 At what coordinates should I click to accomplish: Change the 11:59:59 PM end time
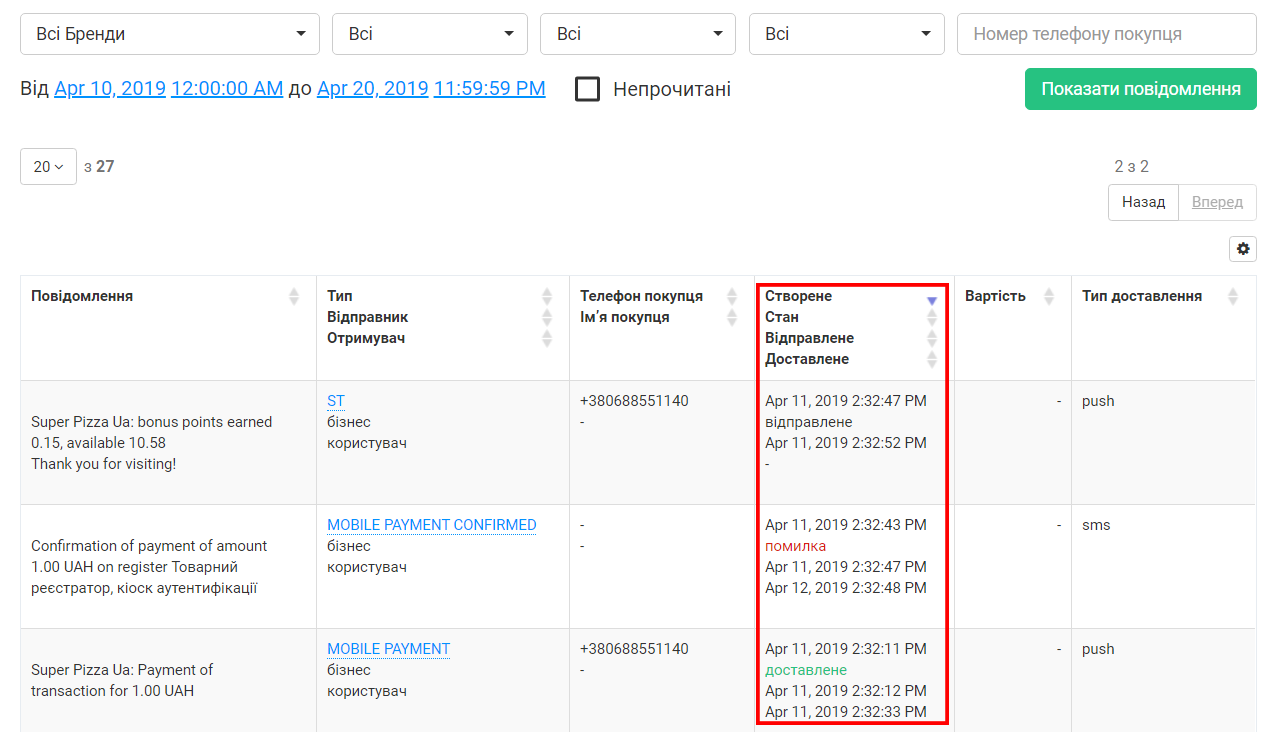[489, 89]
